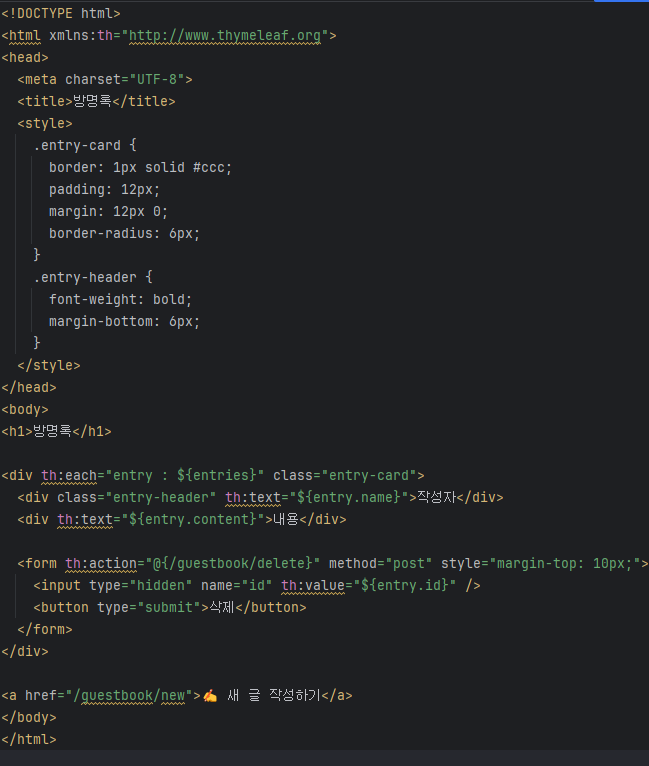Click the hidden input's th:value attribute

(x=313, y=585)
